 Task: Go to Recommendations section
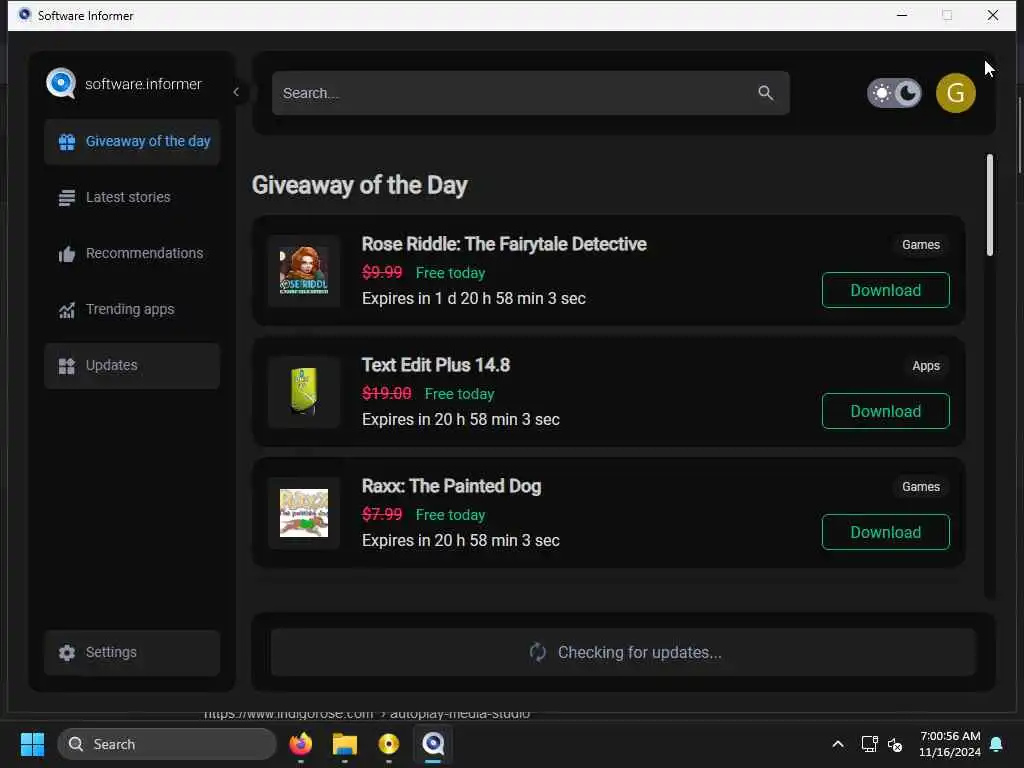[x=132, y=253]
